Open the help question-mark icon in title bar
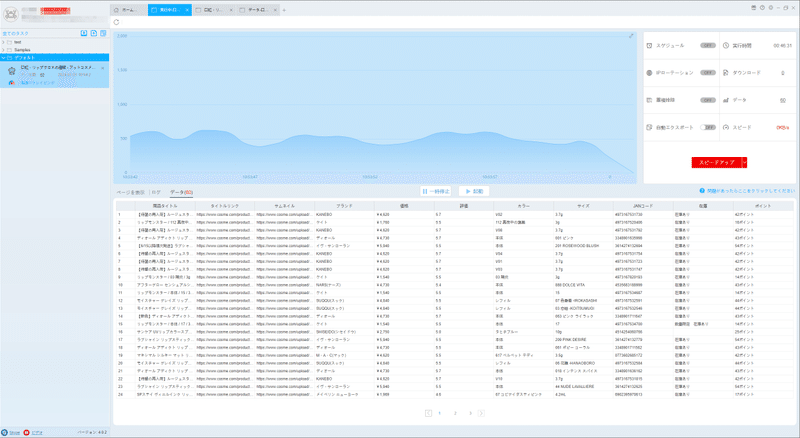The height and width of the screenshot is (438, 800). tap(762, 8)
